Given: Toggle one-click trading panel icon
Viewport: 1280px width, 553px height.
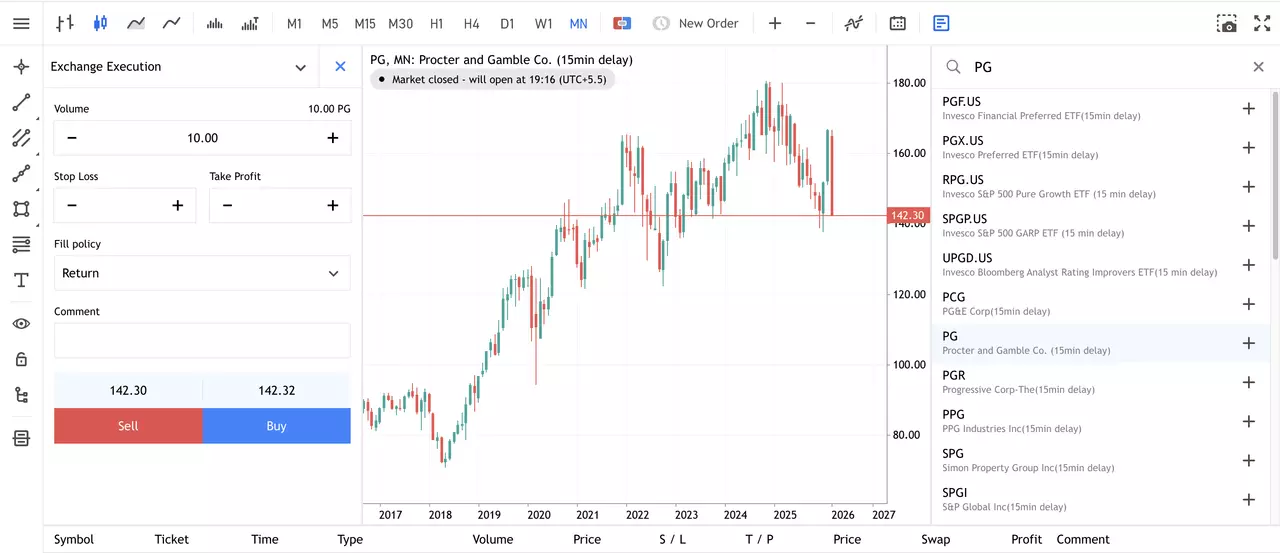Looking at the screenshot, I should [x=622, y=23].
